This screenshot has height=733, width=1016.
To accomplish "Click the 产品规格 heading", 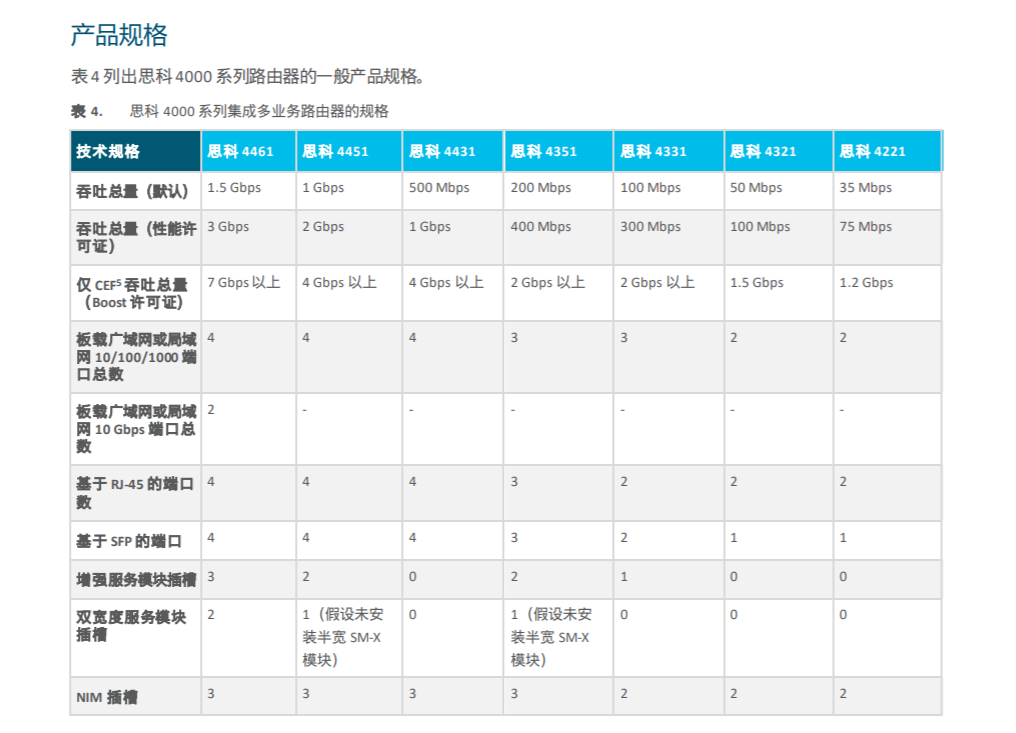I will coord(119,35).
